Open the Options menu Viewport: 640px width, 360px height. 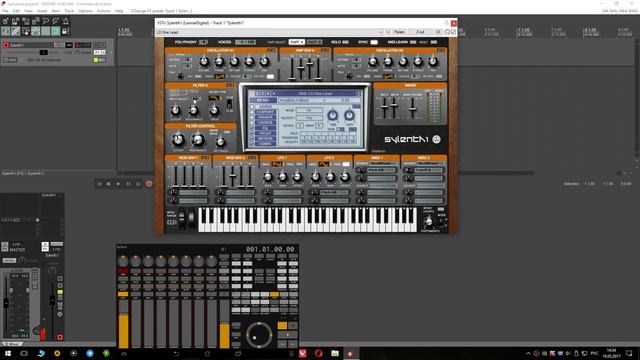[x=85, y=11]
